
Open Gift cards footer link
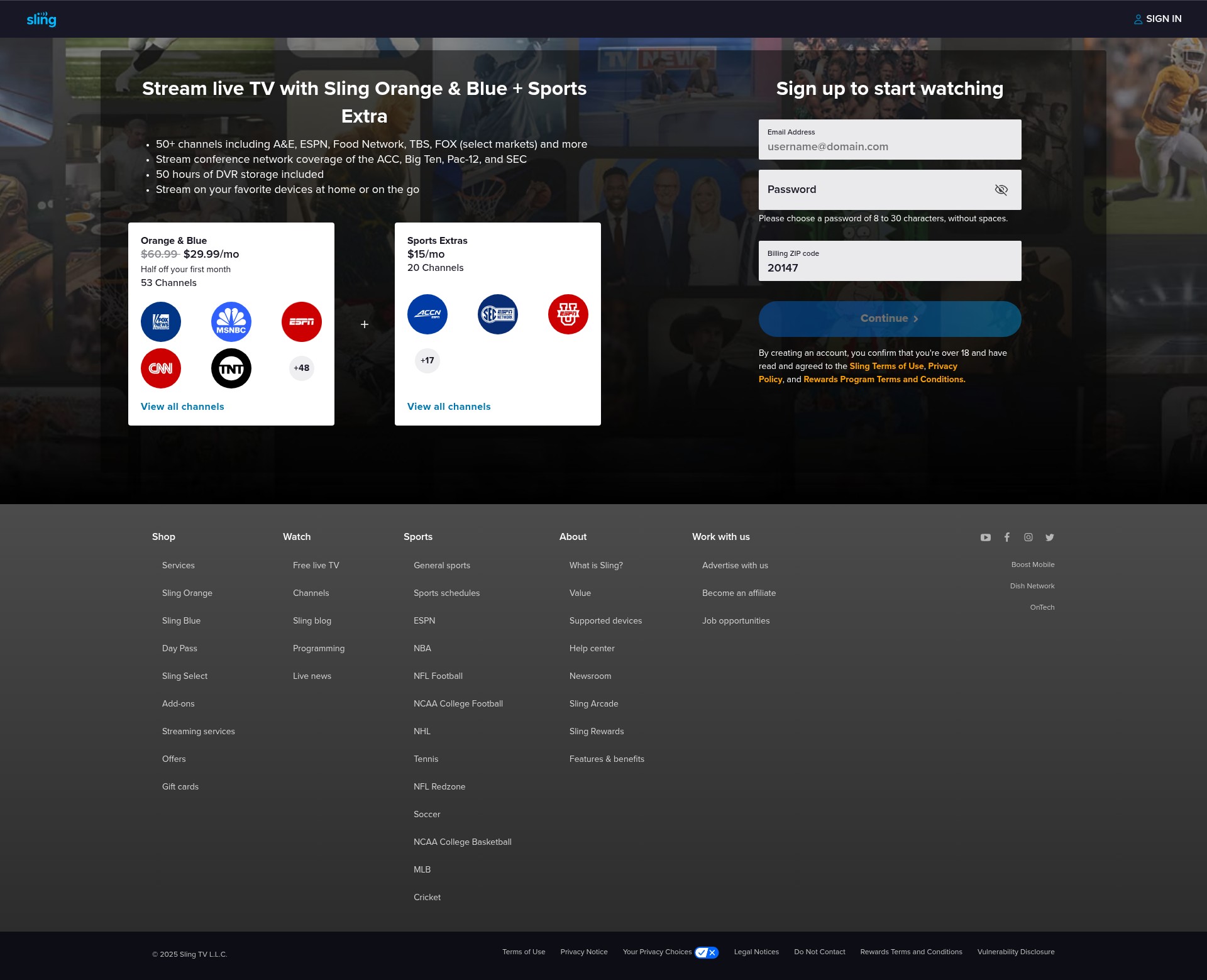[x=180, y=786]
